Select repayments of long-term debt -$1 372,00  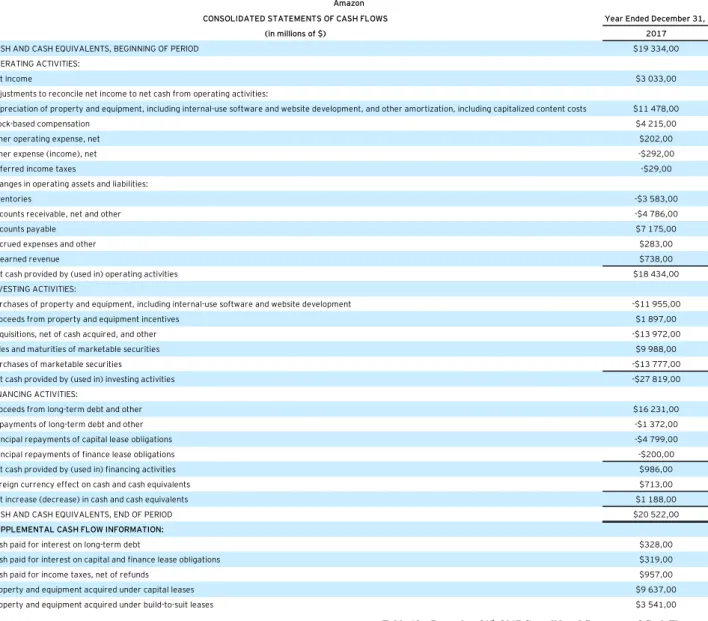coord(656,424)
